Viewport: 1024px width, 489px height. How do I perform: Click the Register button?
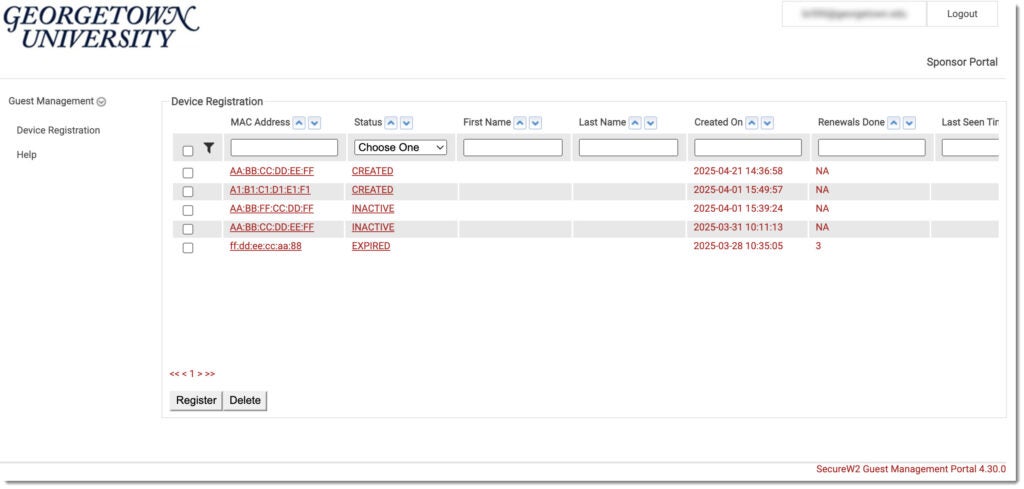point(196,400)
